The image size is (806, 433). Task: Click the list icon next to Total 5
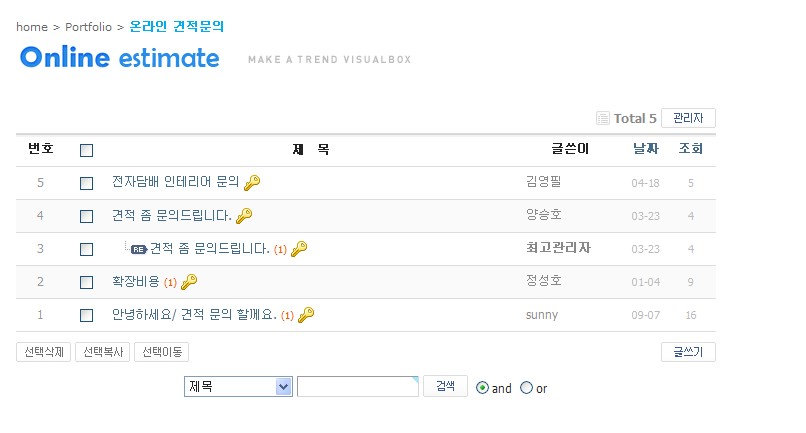pos(602,118)
